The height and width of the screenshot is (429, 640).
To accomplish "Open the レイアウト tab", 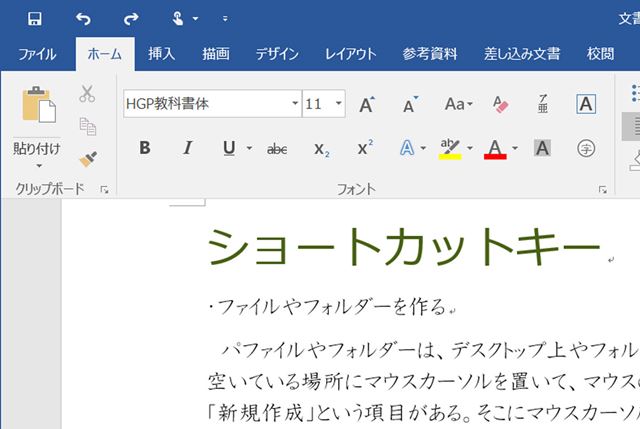I will pyautogui.click(x=350, y=54).
